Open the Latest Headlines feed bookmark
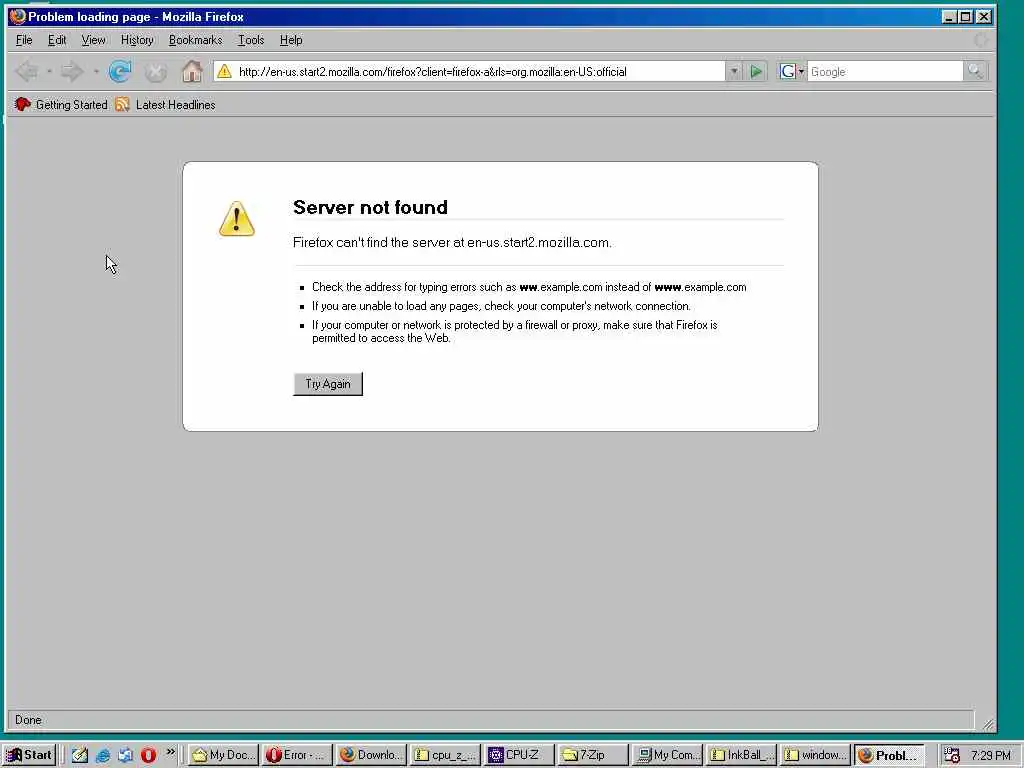This screenshot has height=768, width=1024. pos(165,104)
